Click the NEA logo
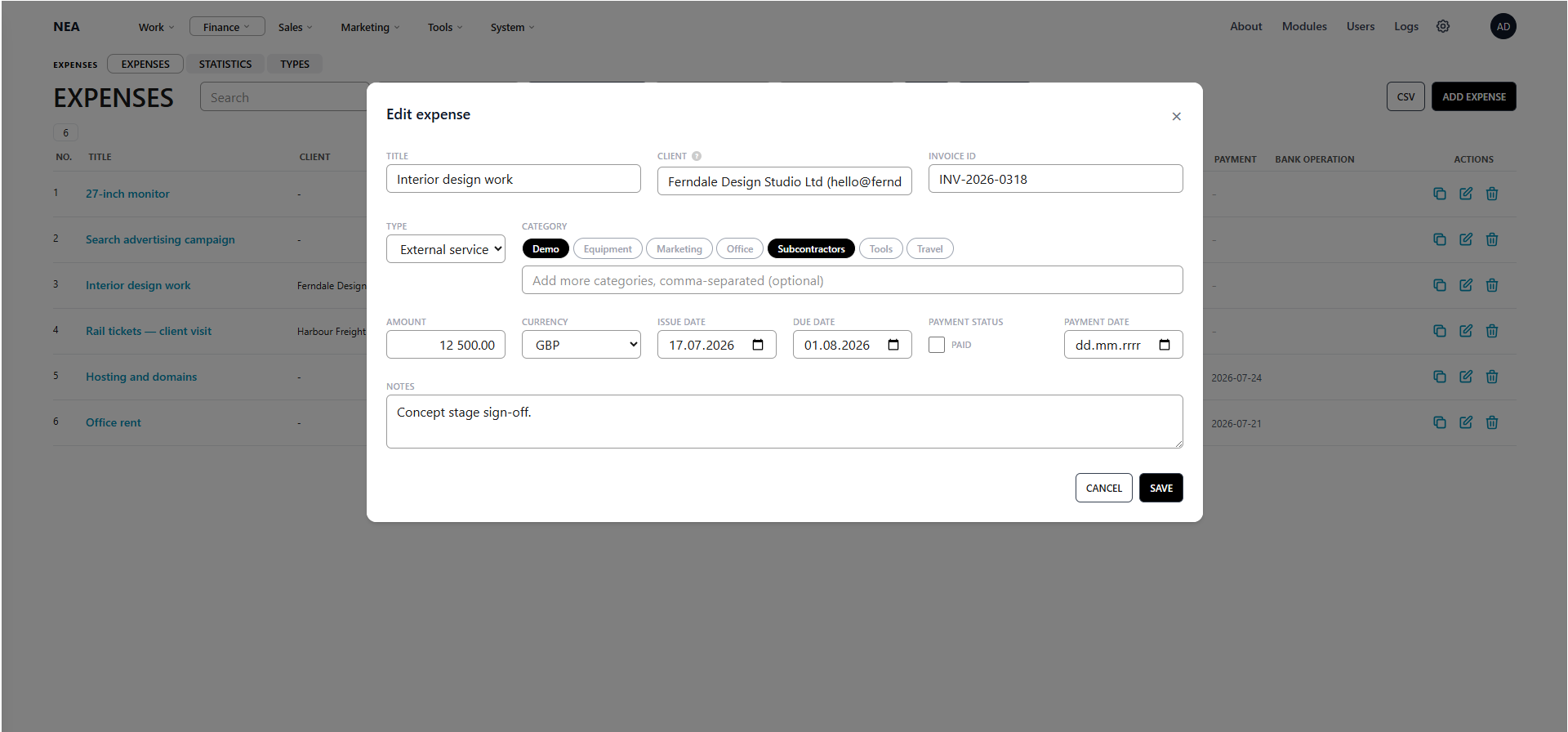Screen dimensions: 1568x732 66,26
